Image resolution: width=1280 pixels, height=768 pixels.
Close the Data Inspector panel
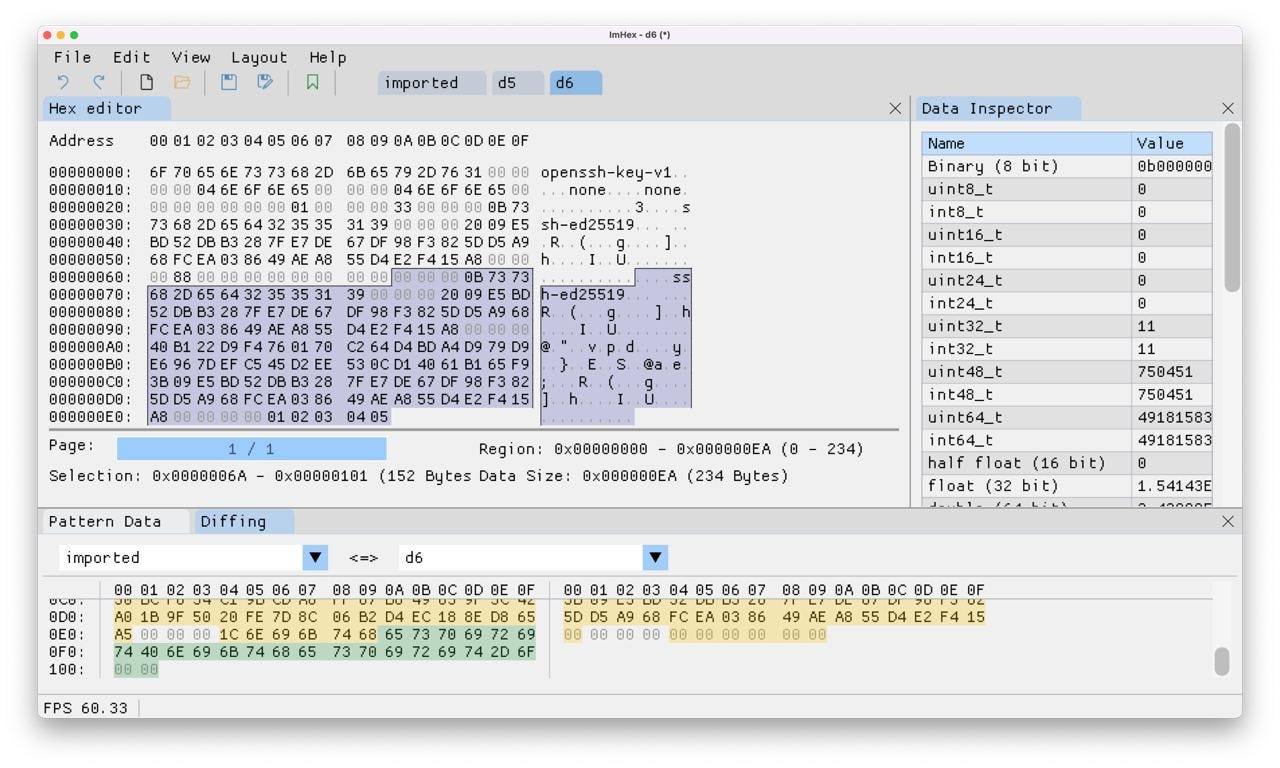1228,109
